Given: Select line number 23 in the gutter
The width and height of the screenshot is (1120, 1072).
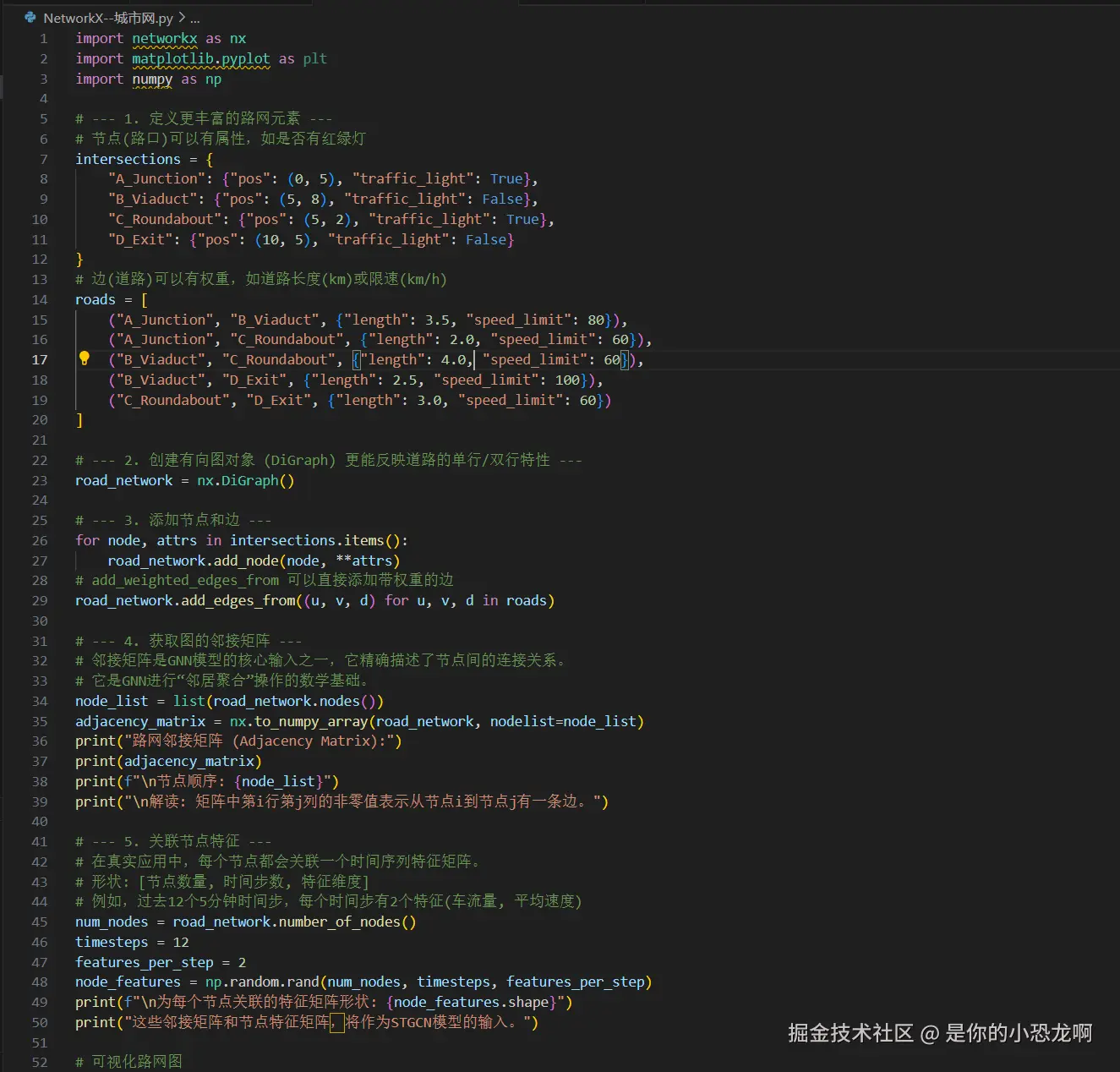Looking at the screenshot, I should click(40, 480).
